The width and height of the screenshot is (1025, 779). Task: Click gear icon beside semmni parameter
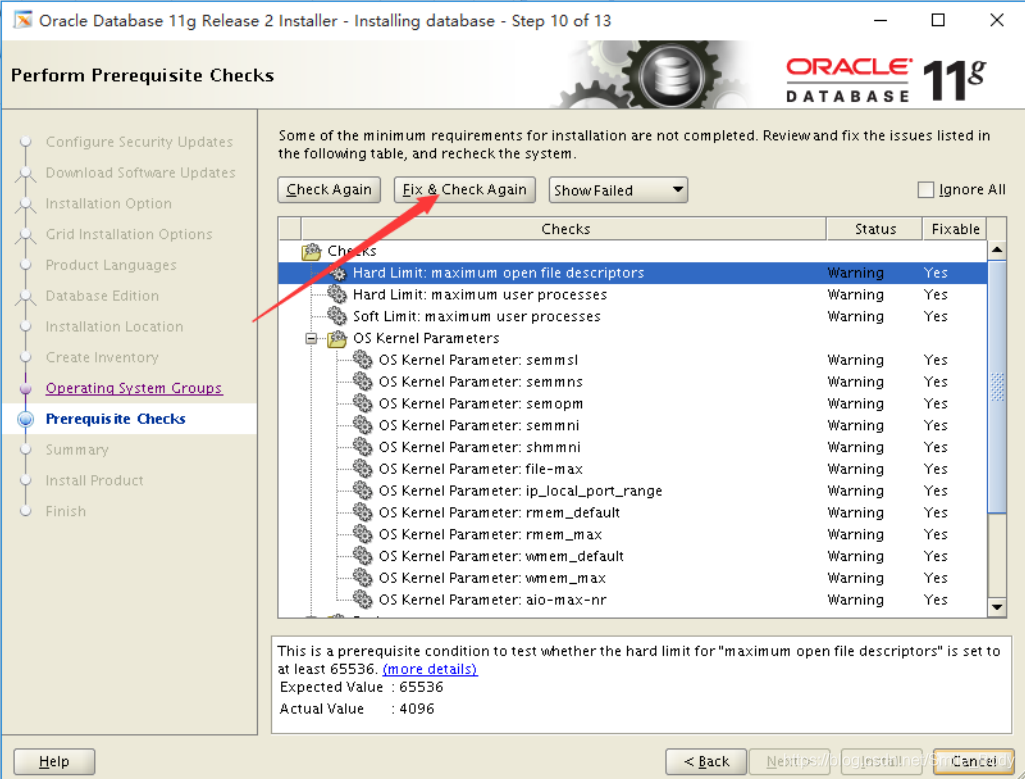point(363,425)
